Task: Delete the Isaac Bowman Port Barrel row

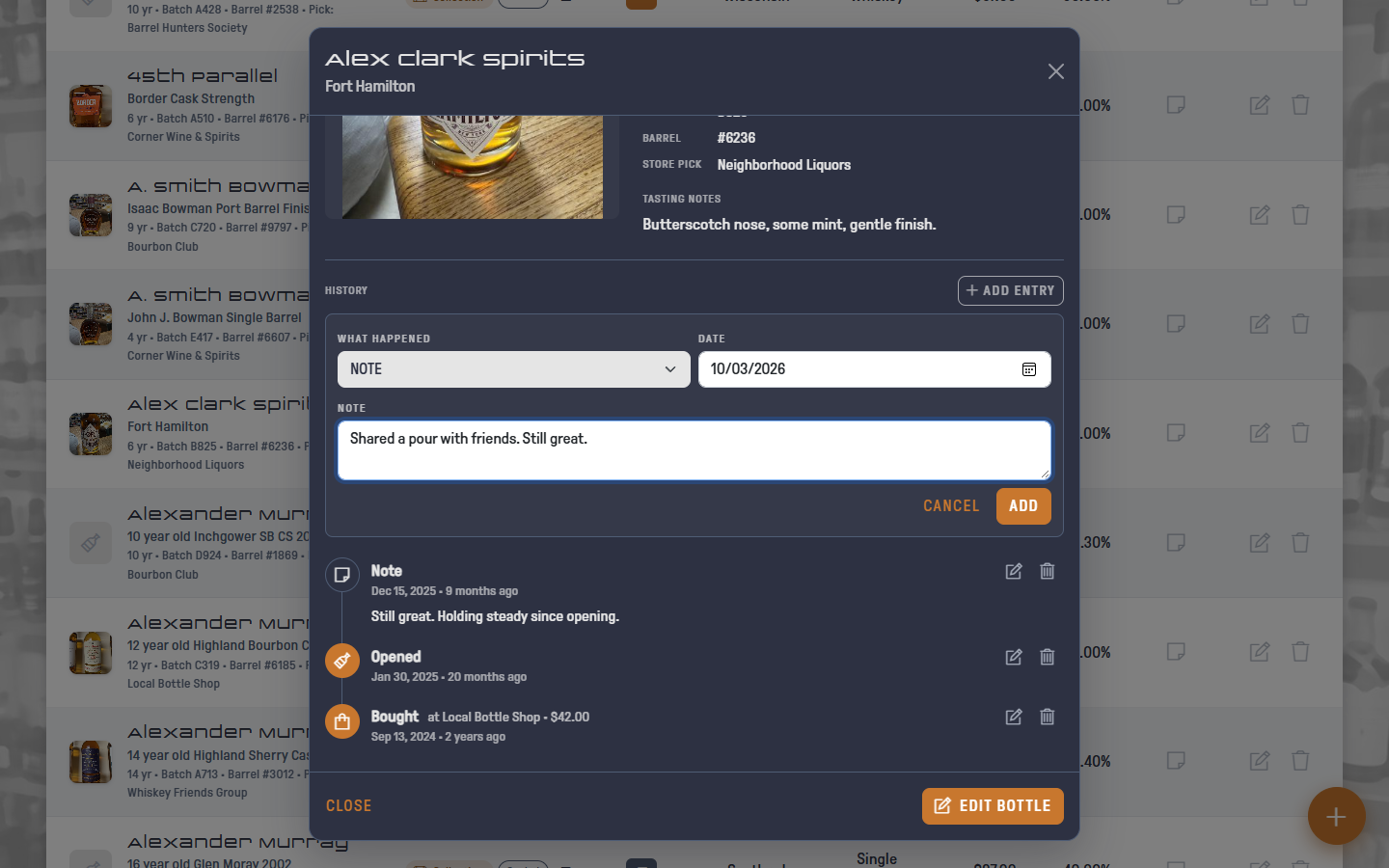Action: pos(1300,215)
